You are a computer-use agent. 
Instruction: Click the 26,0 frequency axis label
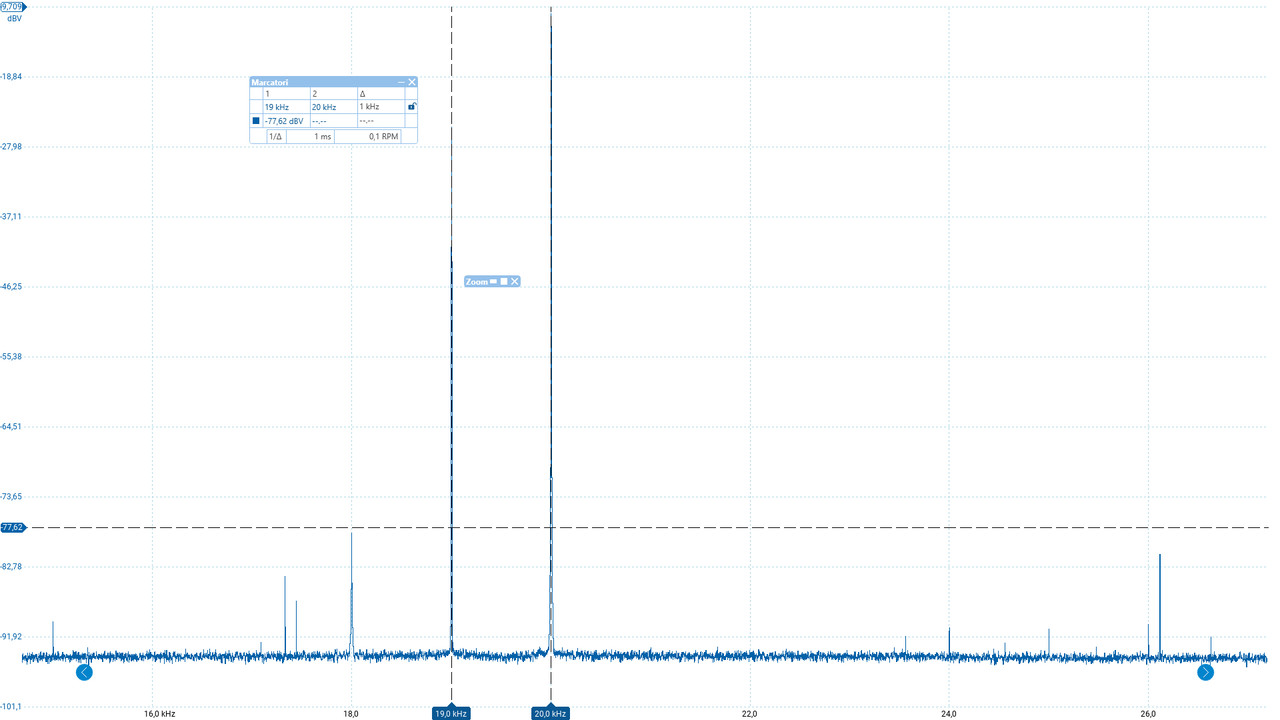click(1148, 713)
